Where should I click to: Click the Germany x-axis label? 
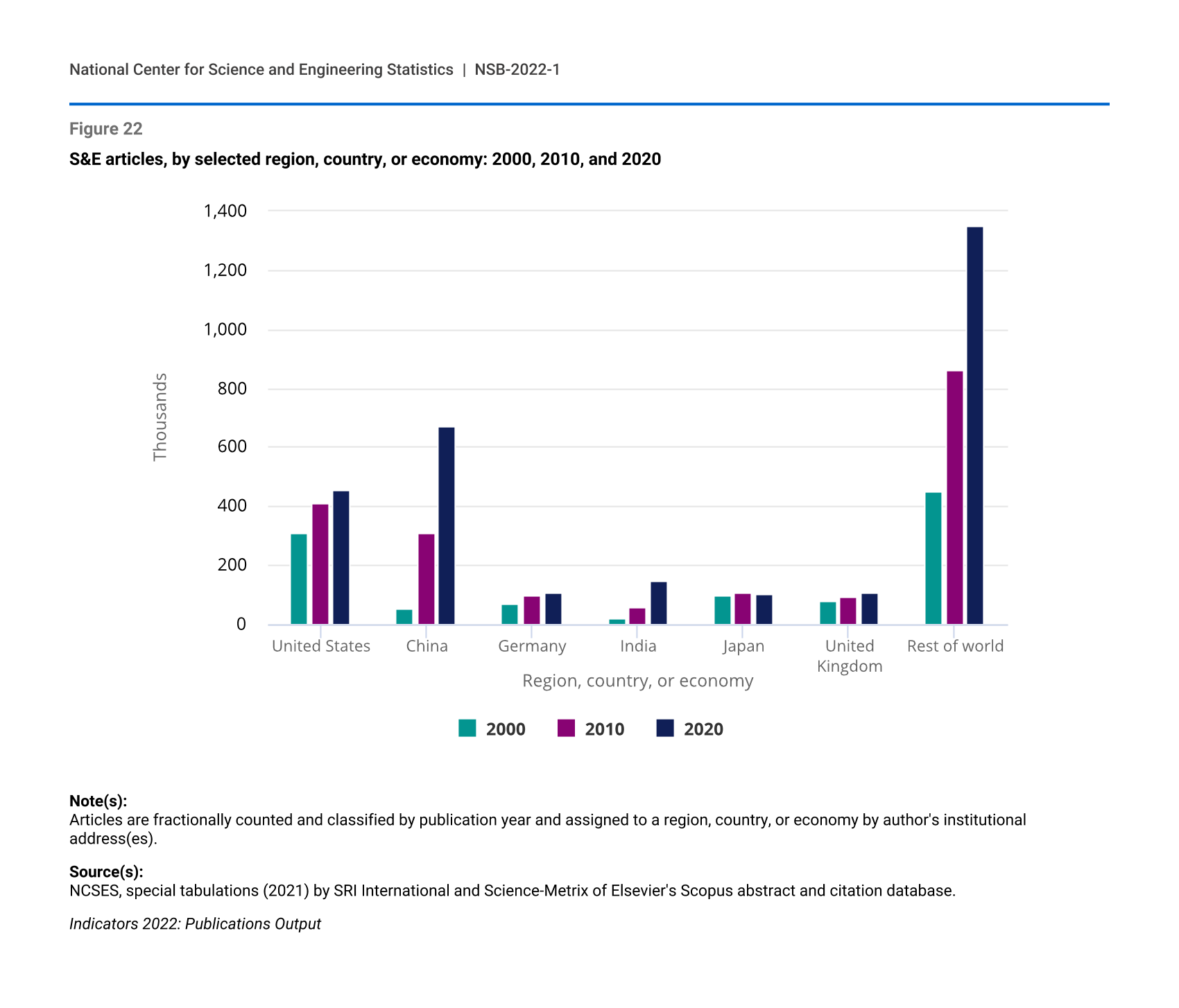(x=532, y=646)
